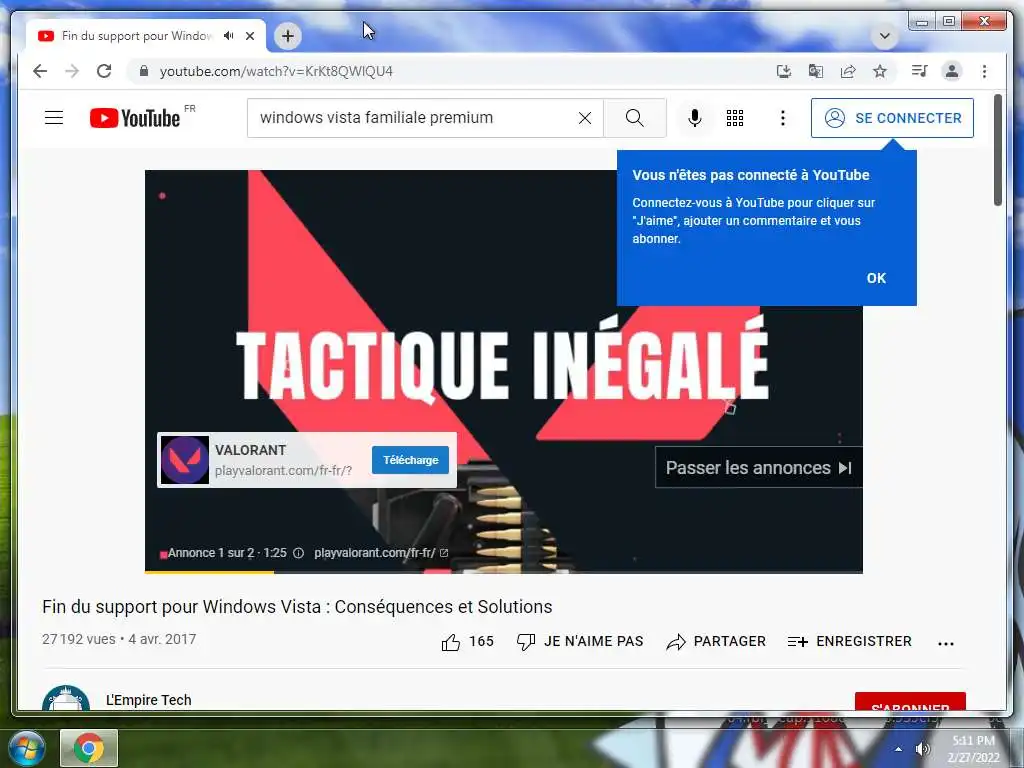Click PARTAGER to share video
Screen dimensions: 1024x768
[x=716, y=641]
